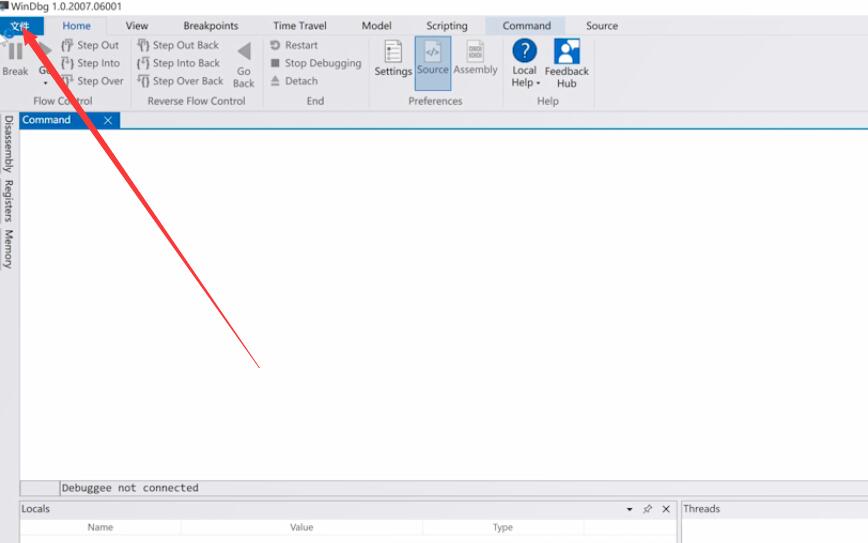Click Stop Debugging
Screen dimensions: 868x543
click(316, 63)
